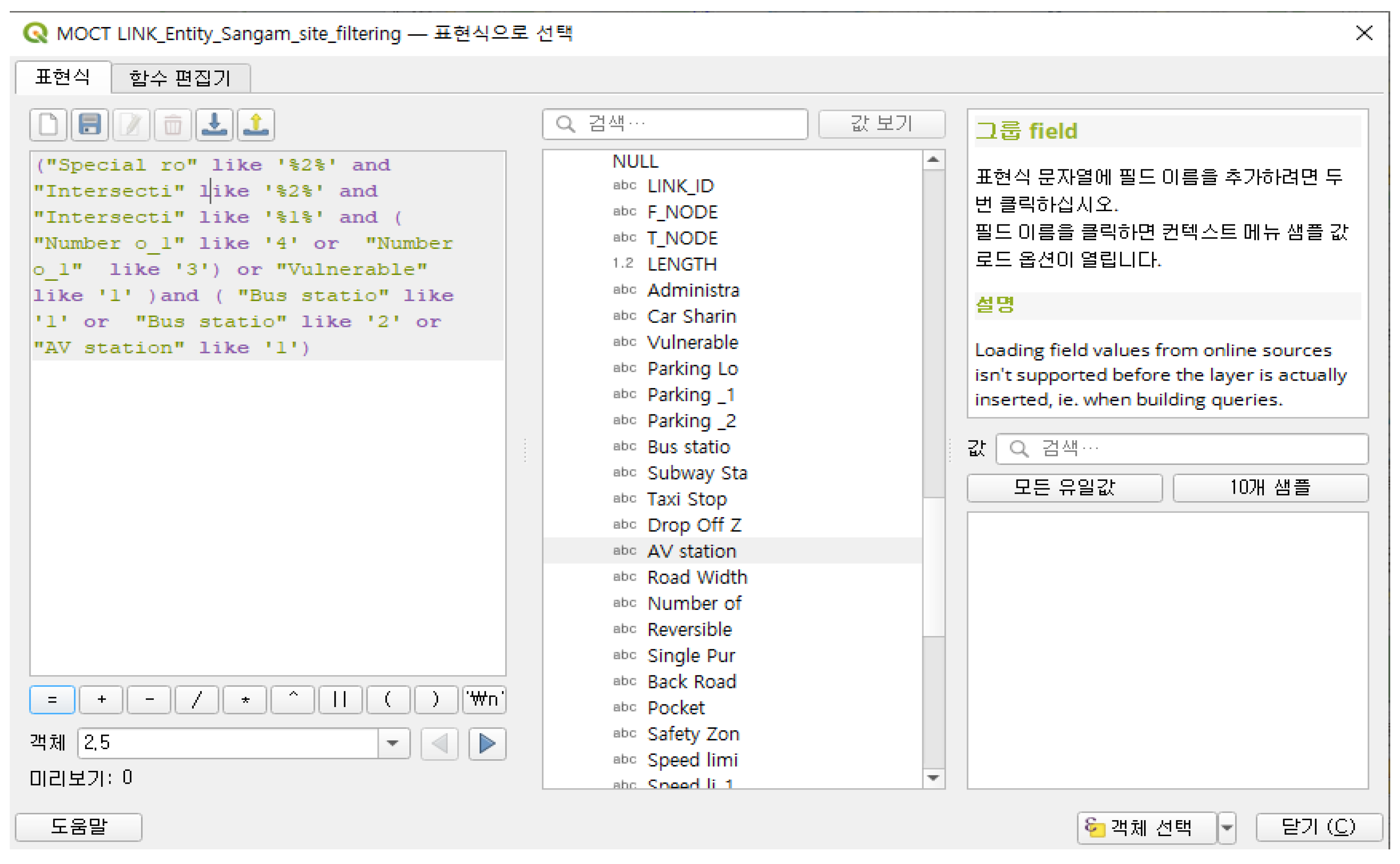The height and width of the screenshot is (864, 1400).
Task: Click the magnifier in the values search box
Action: (x=1019, y=449)
